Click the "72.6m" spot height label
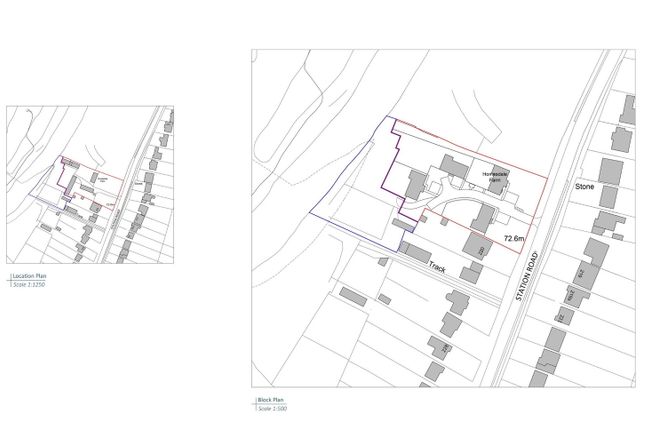This screenshot has width=645, height=430. [x=514, y=238]
